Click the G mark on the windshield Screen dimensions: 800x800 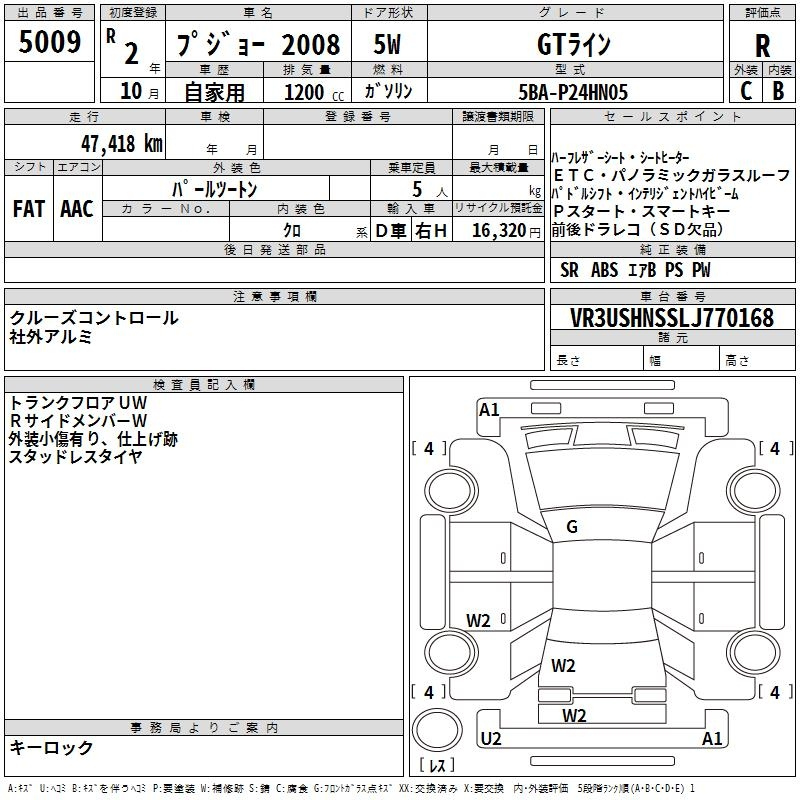[x=572, y=527]
